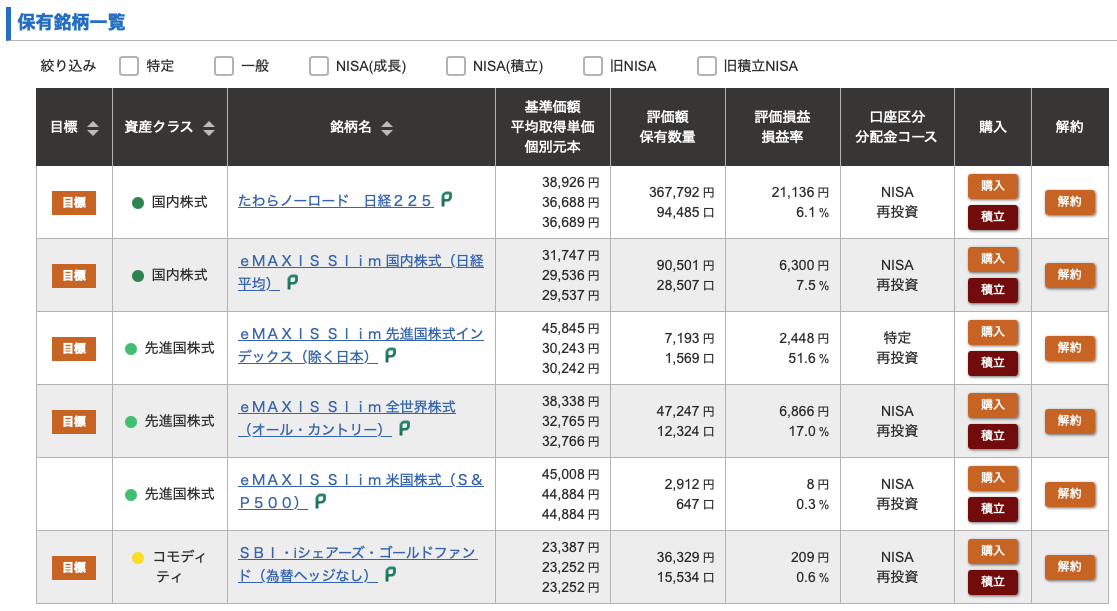Image resolution: width=1117 pixels, height=611 pixels.
Task: Sort by 銘柄名 using the header arrows
Action: [x=387, y=128]
